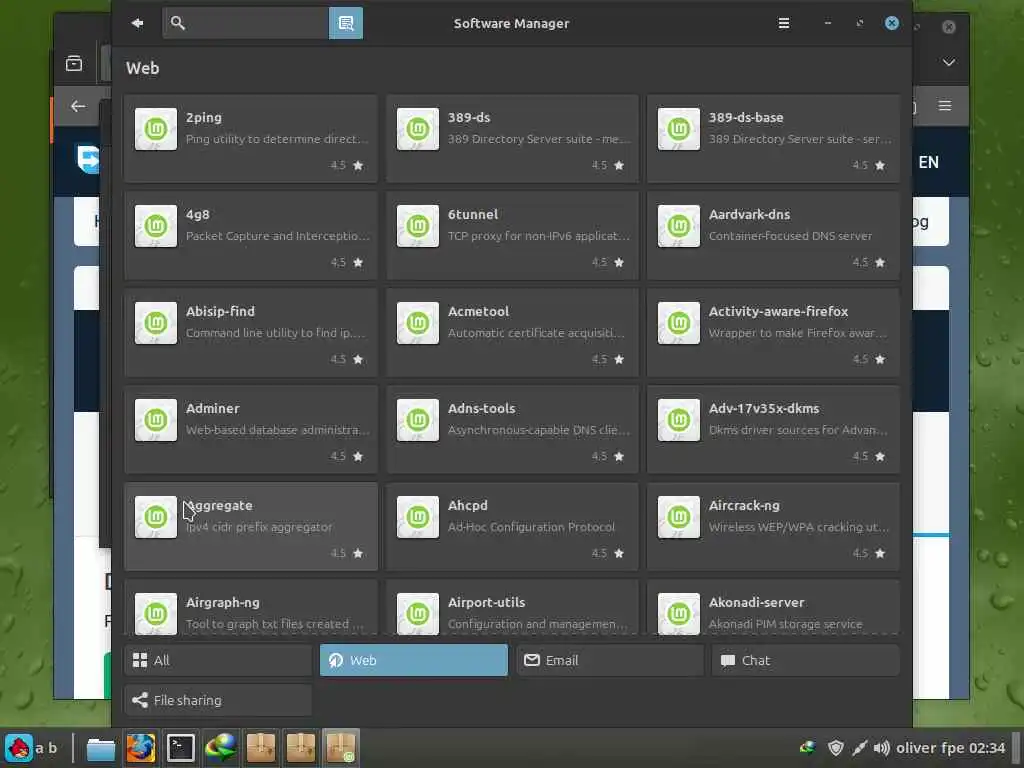Open the Aardvark-dns package icon
The height and width of the screenshot is (768, 1024).
tap(679, 226)
